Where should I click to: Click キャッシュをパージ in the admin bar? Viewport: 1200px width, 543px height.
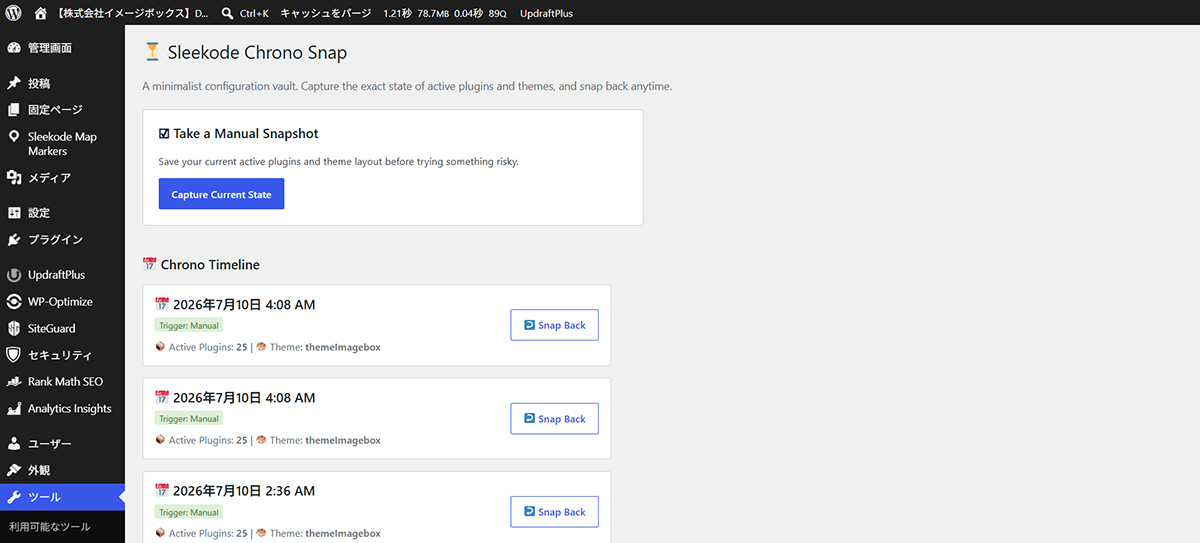click(x=326, y=13)
